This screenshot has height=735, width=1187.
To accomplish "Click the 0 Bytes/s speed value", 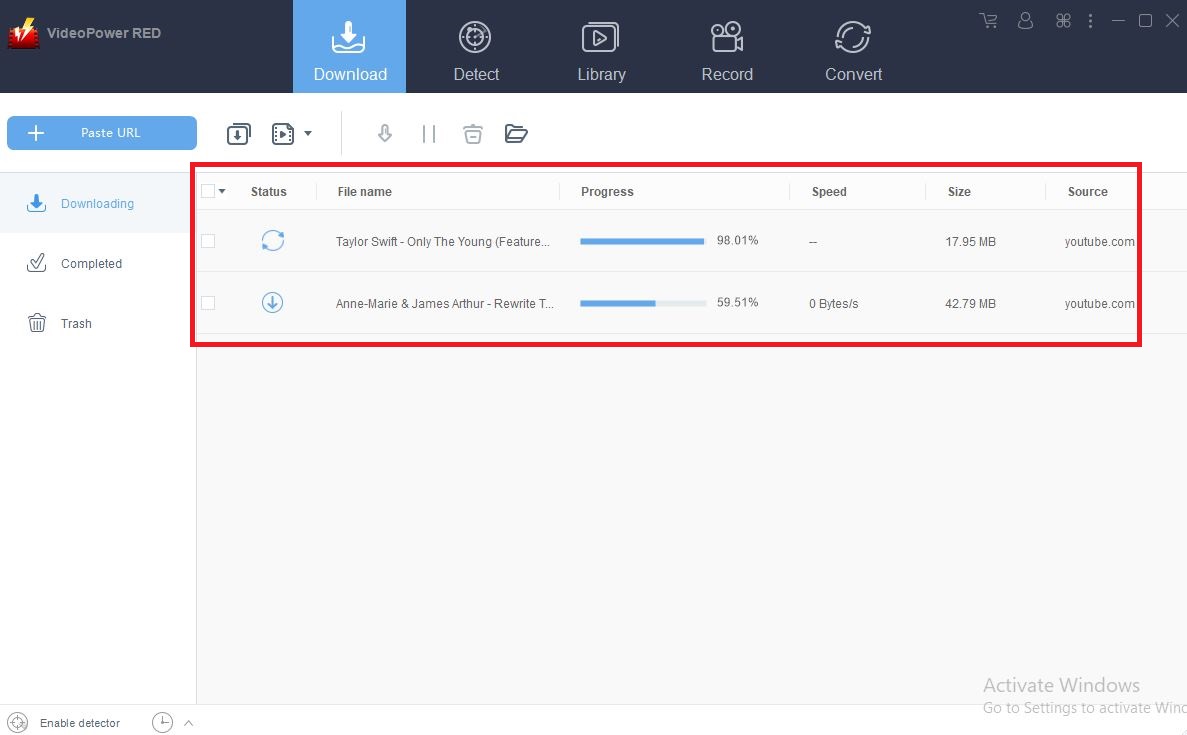I will 833,304.
